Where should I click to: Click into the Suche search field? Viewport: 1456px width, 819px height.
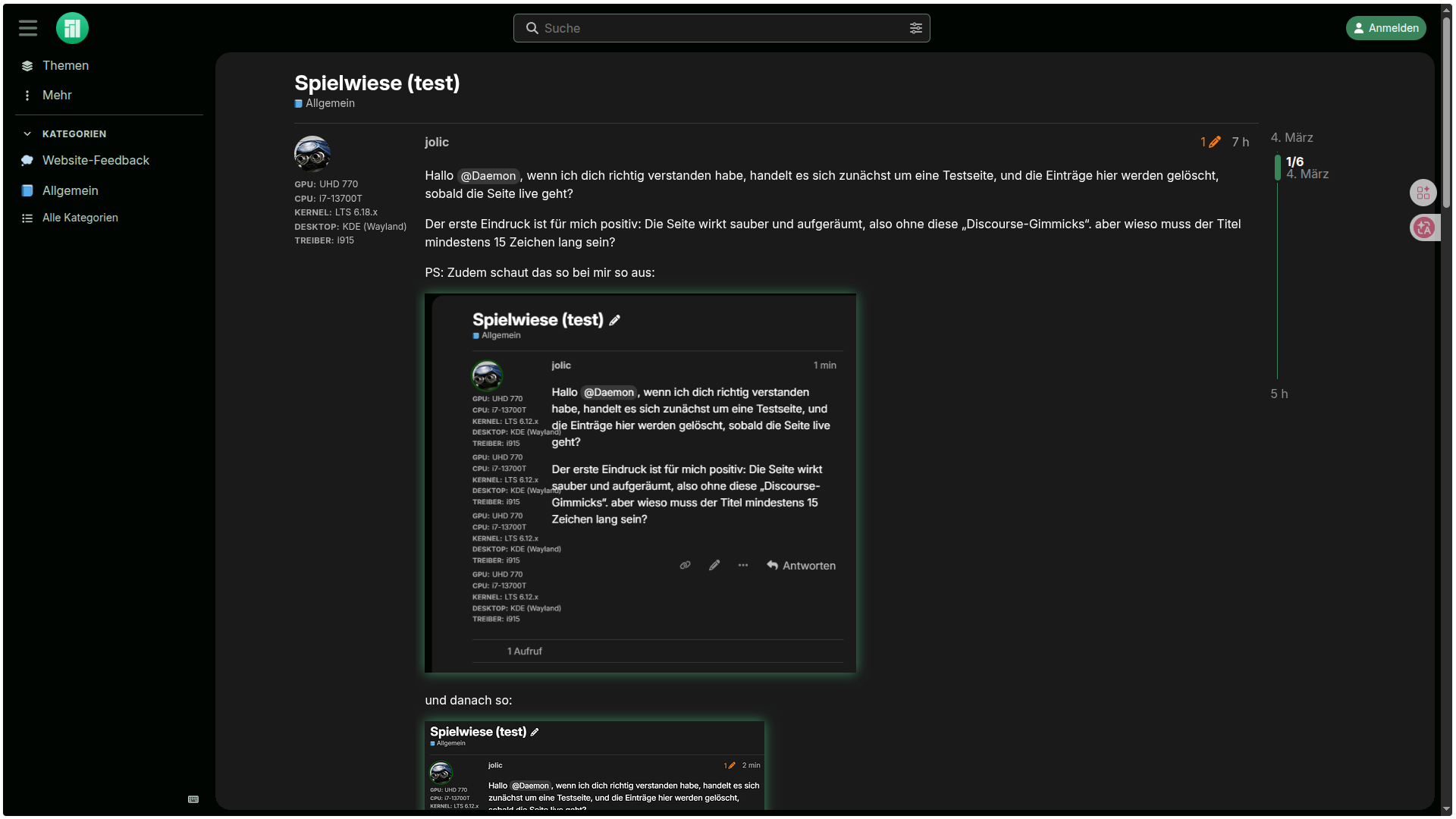coord(720,28)
